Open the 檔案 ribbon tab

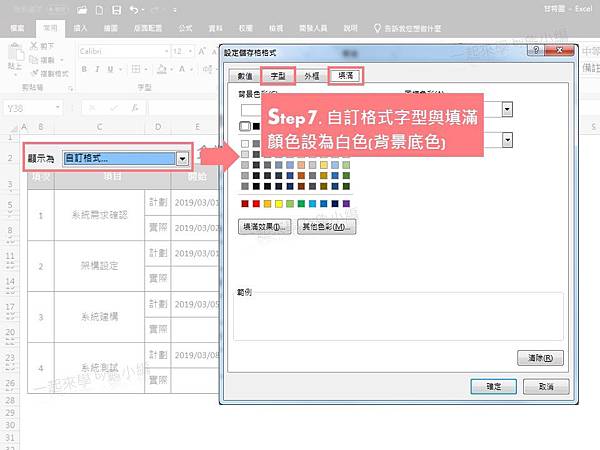[x=17, y=28]
